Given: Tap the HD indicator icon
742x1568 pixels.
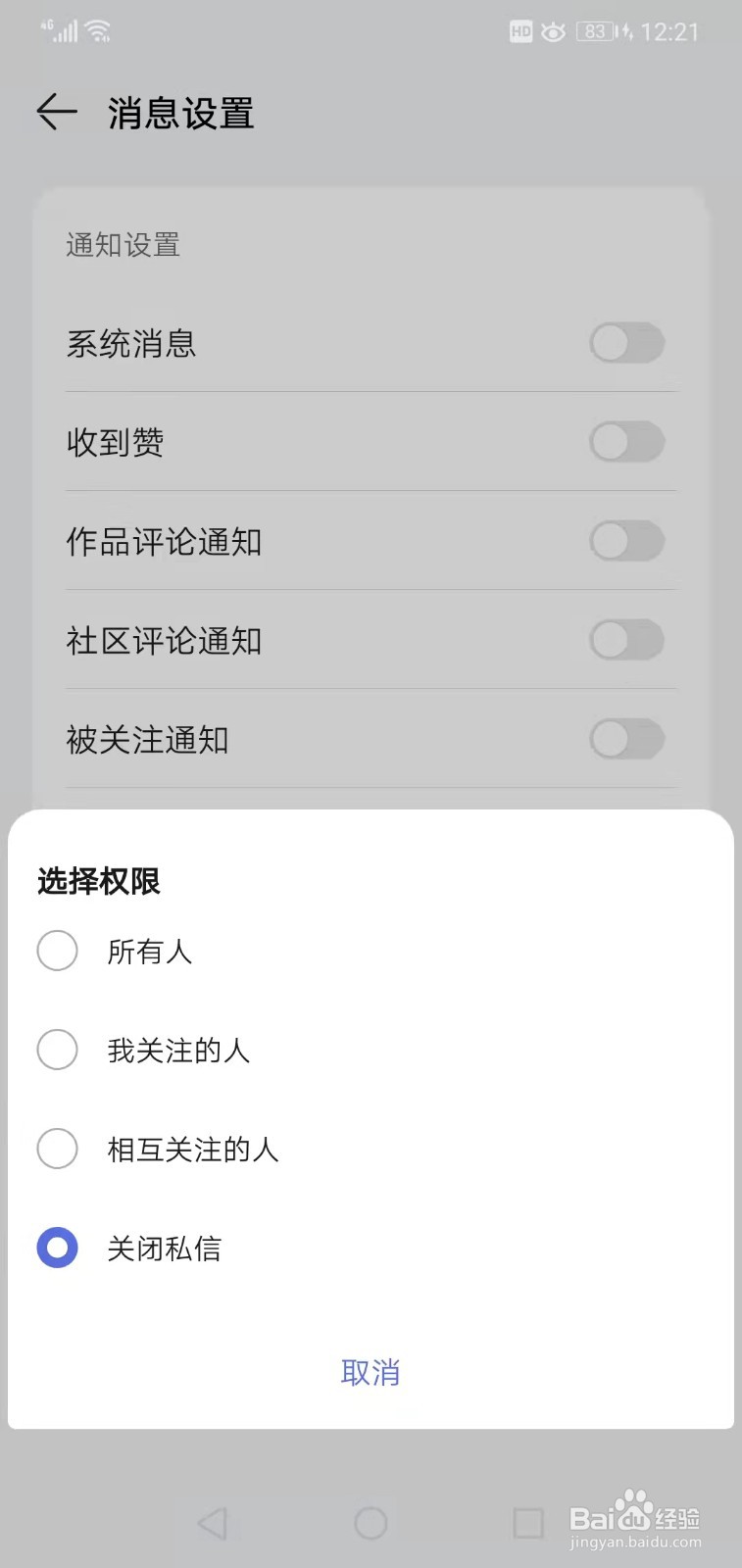Looking at the screenshot, I should (520, 31).
